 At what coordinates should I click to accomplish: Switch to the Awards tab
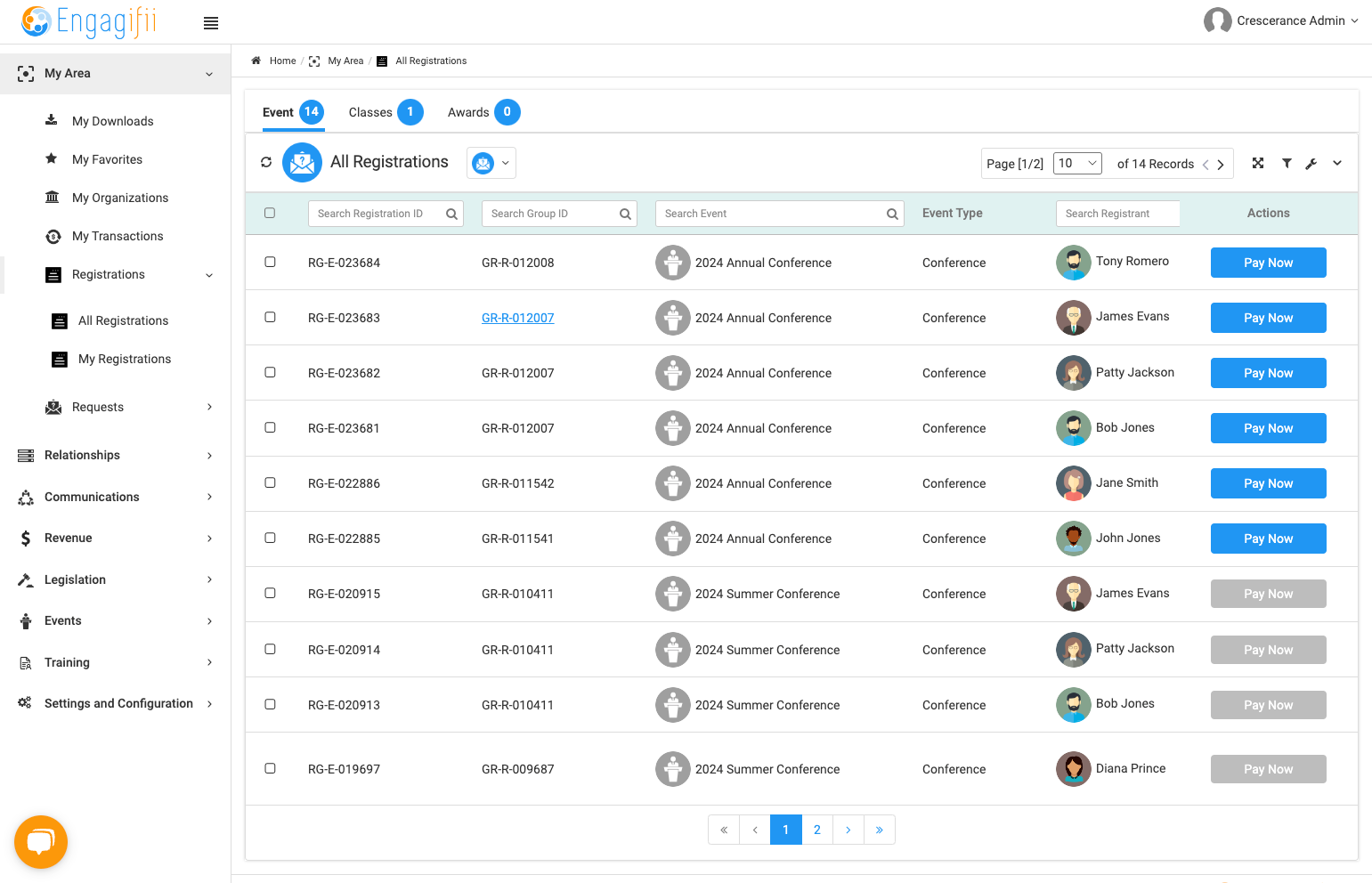pos(483,112)
